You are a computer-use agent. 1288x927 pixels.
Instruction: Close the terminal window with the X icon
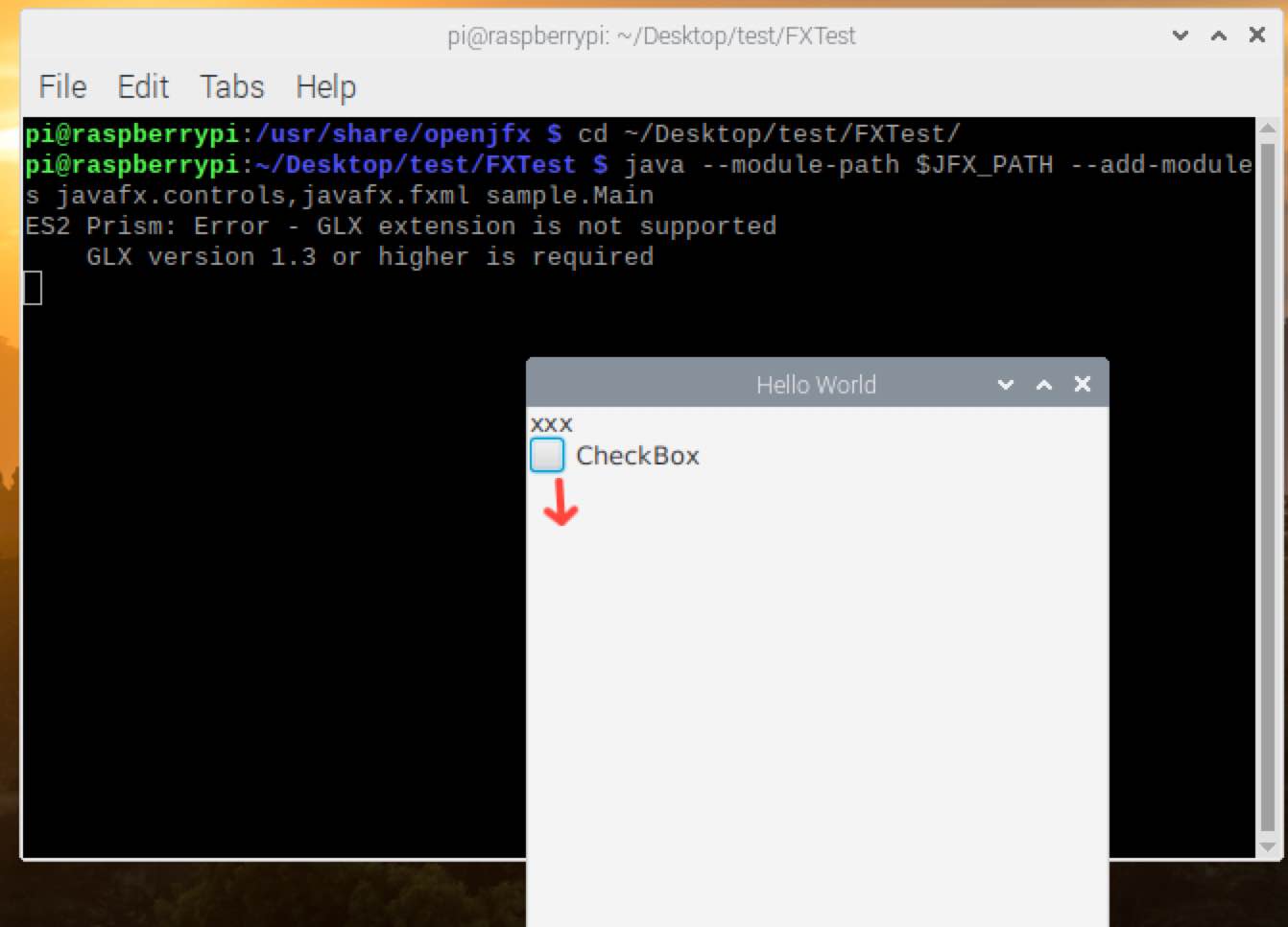pyautogui.click(x=1256, y=35)
